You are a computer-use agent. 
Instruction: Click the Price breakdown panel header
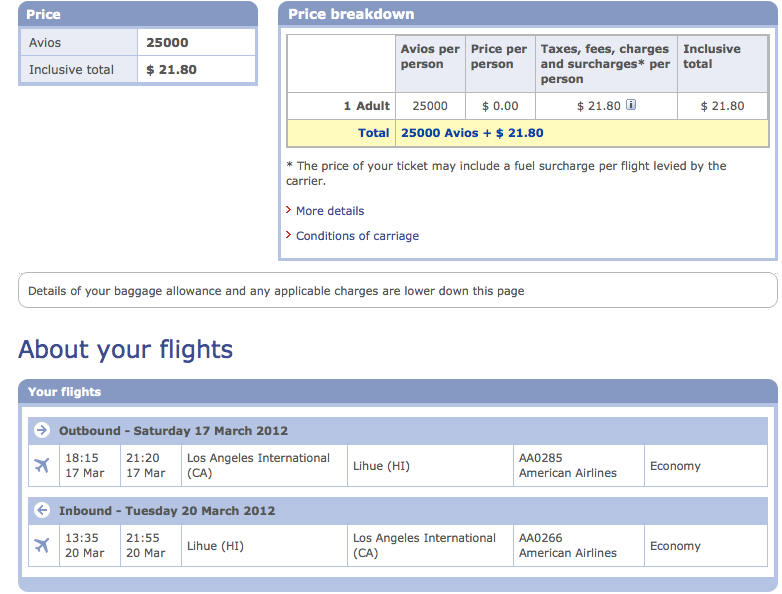pyautogui.click(x=528, y=14)
